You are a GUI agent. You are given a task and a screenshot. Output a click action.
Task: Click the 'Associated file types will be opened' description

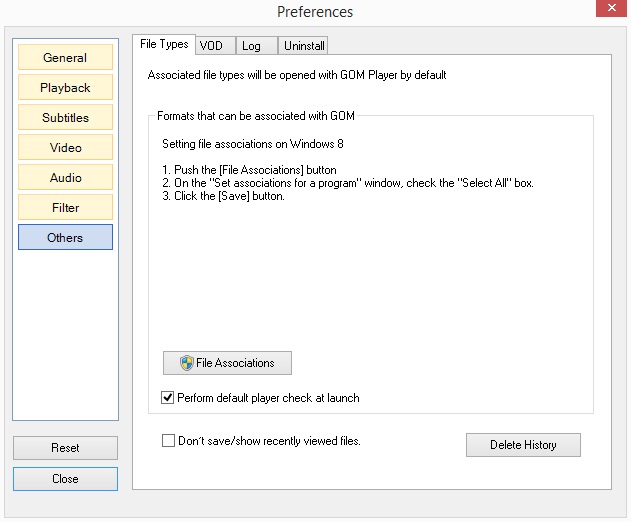[297, 75]
